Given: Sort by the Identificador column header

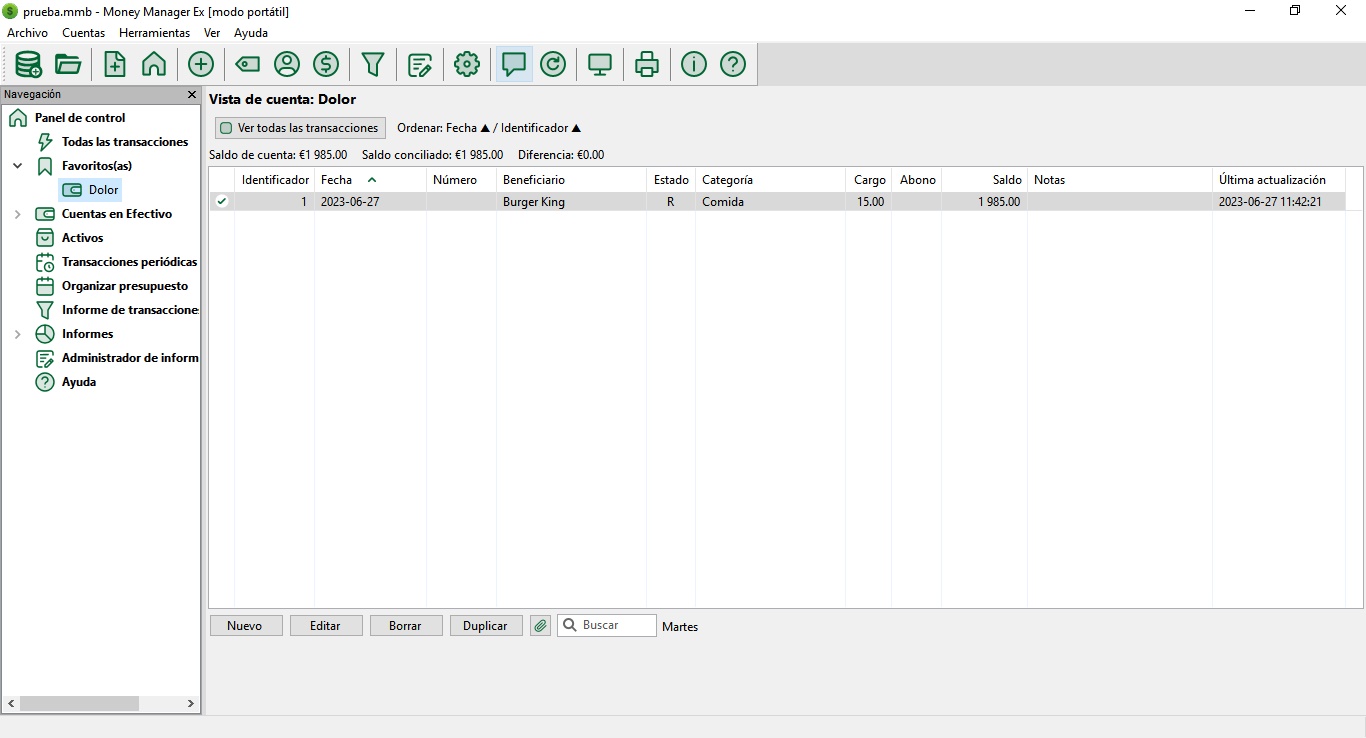Looking at the screenshot, I should 275,180.
